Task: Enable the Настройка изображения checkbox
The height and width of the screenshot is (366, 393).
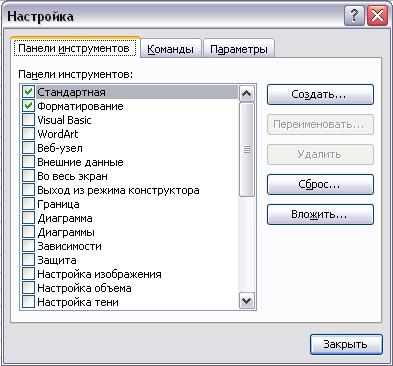Action: pos(28,274)
